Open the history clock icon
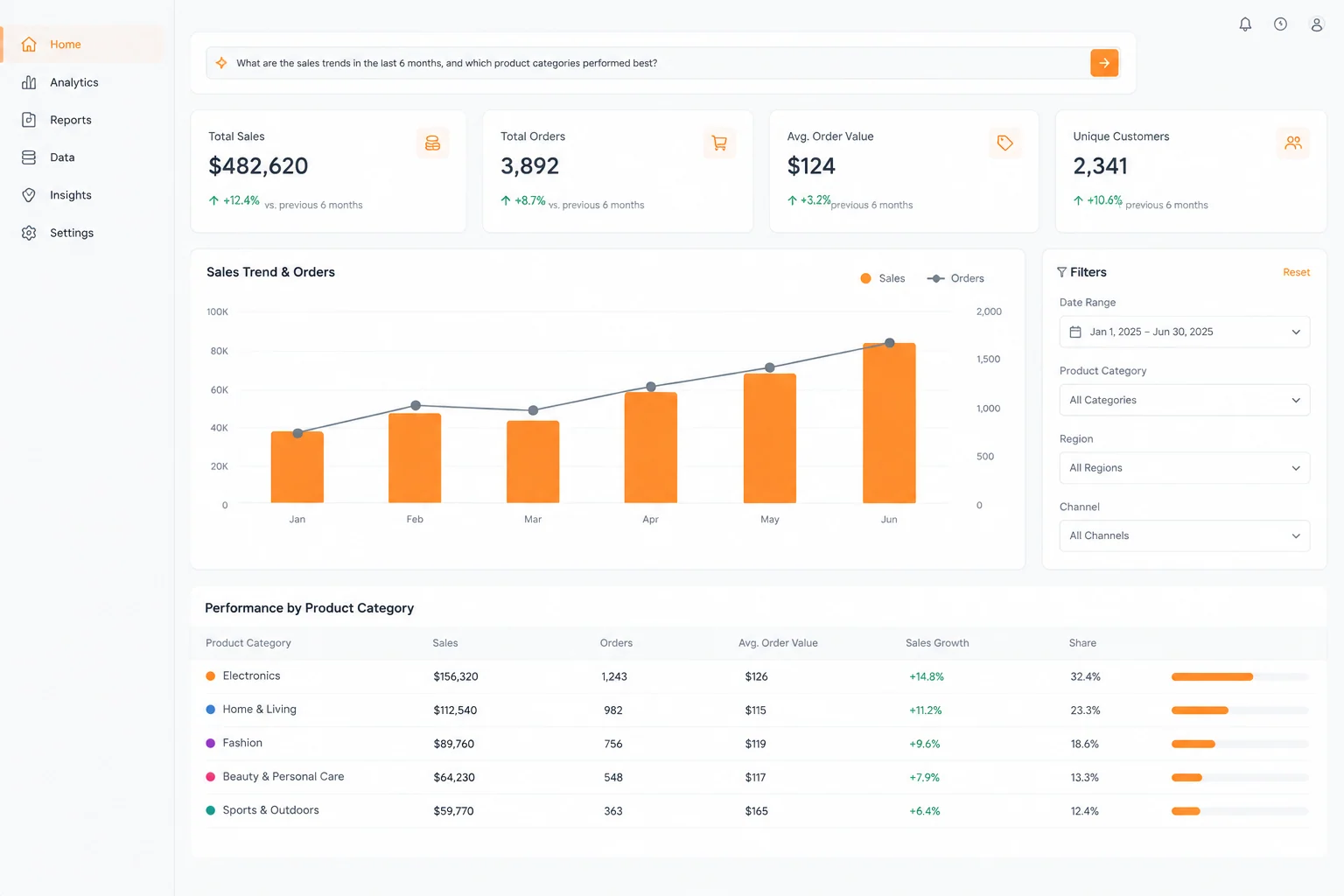 [1280, 24]
